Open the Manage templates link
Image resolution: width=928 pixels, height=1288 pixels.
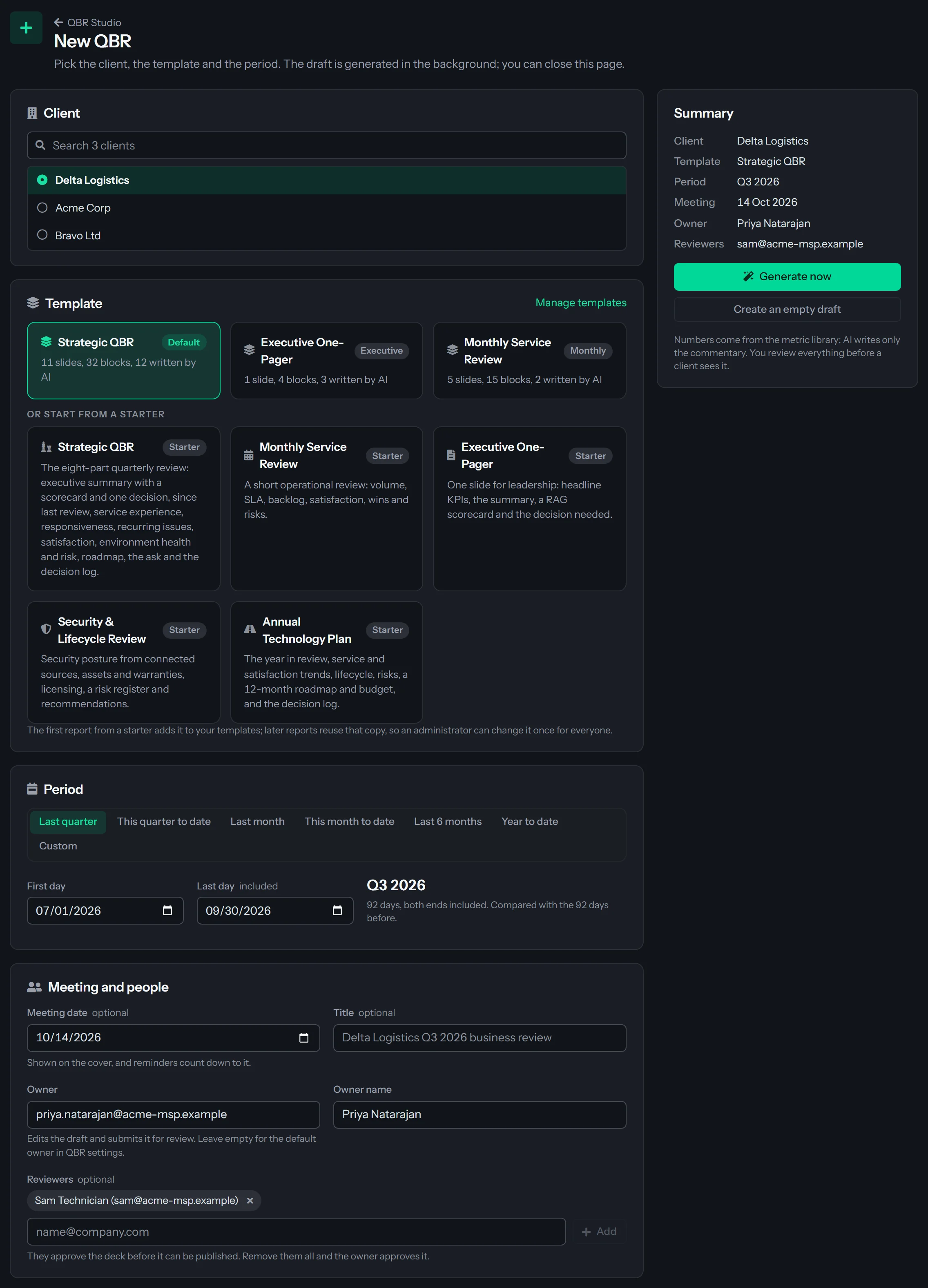coord(580,303)
